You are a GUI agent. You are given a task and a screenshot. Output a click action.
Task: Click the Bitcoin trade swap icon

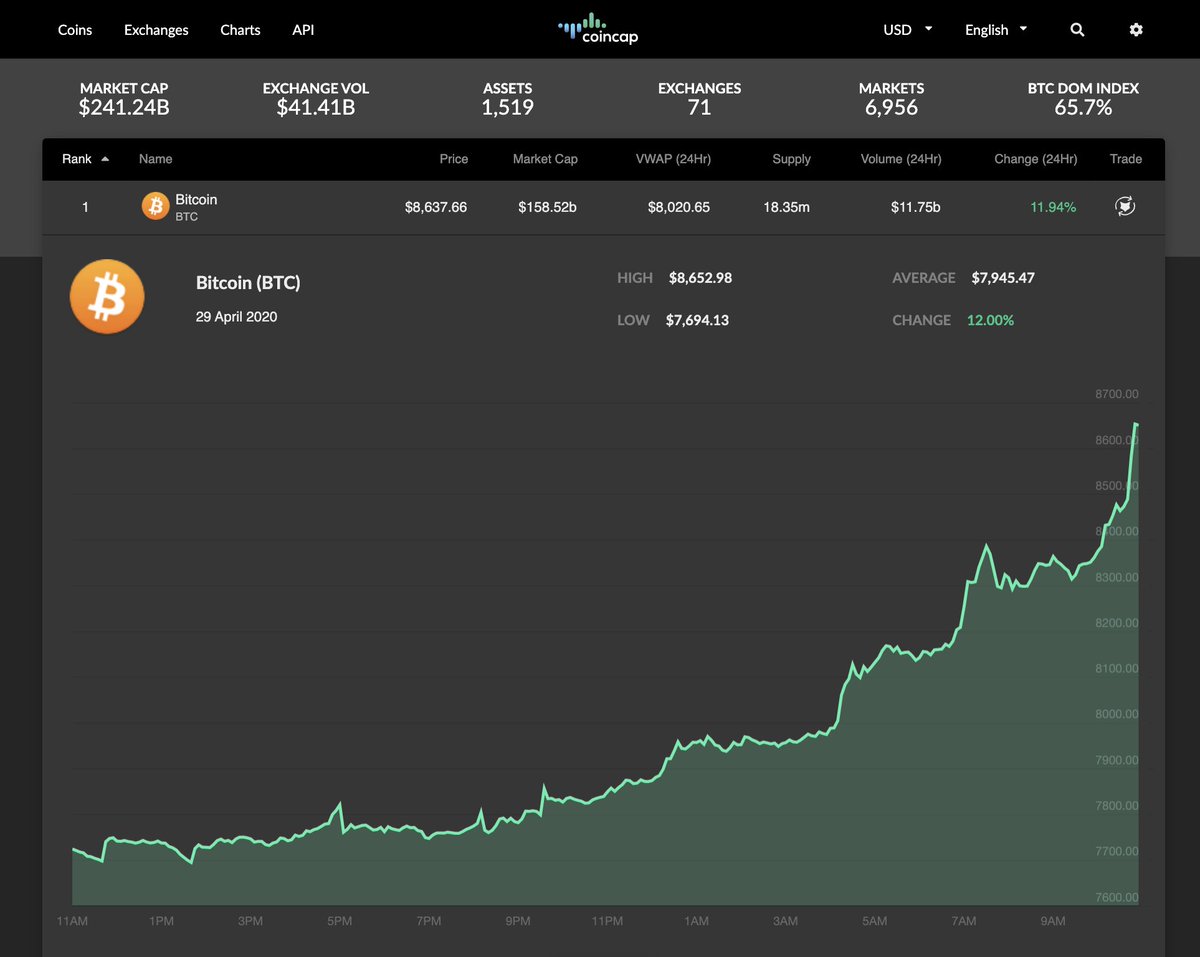[x=1125, y=207]
